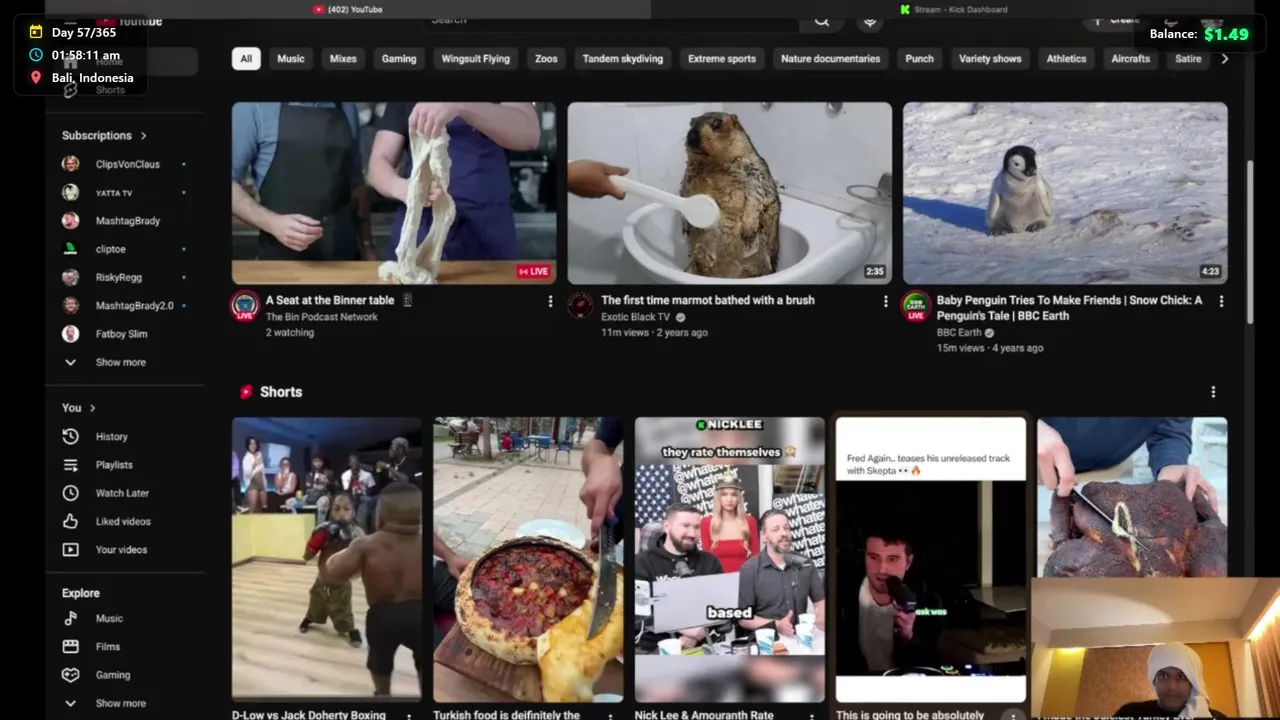Screen dimensions: 1280x720
Task: Open Turkish food pizza short
Action: pyautogui.click(x=528, y=558)
